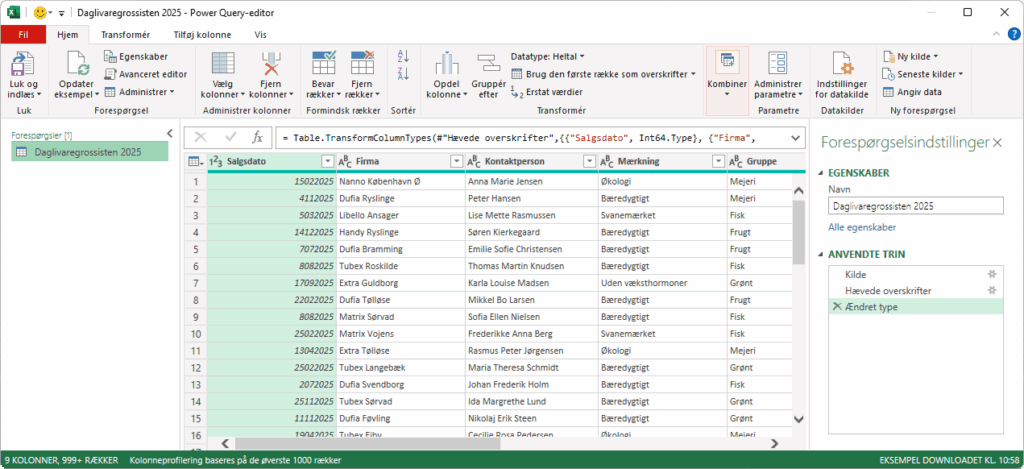Screen dimensions: 1024x469
Task: Switch to the Hjem tab
Action: pos(68,35)
